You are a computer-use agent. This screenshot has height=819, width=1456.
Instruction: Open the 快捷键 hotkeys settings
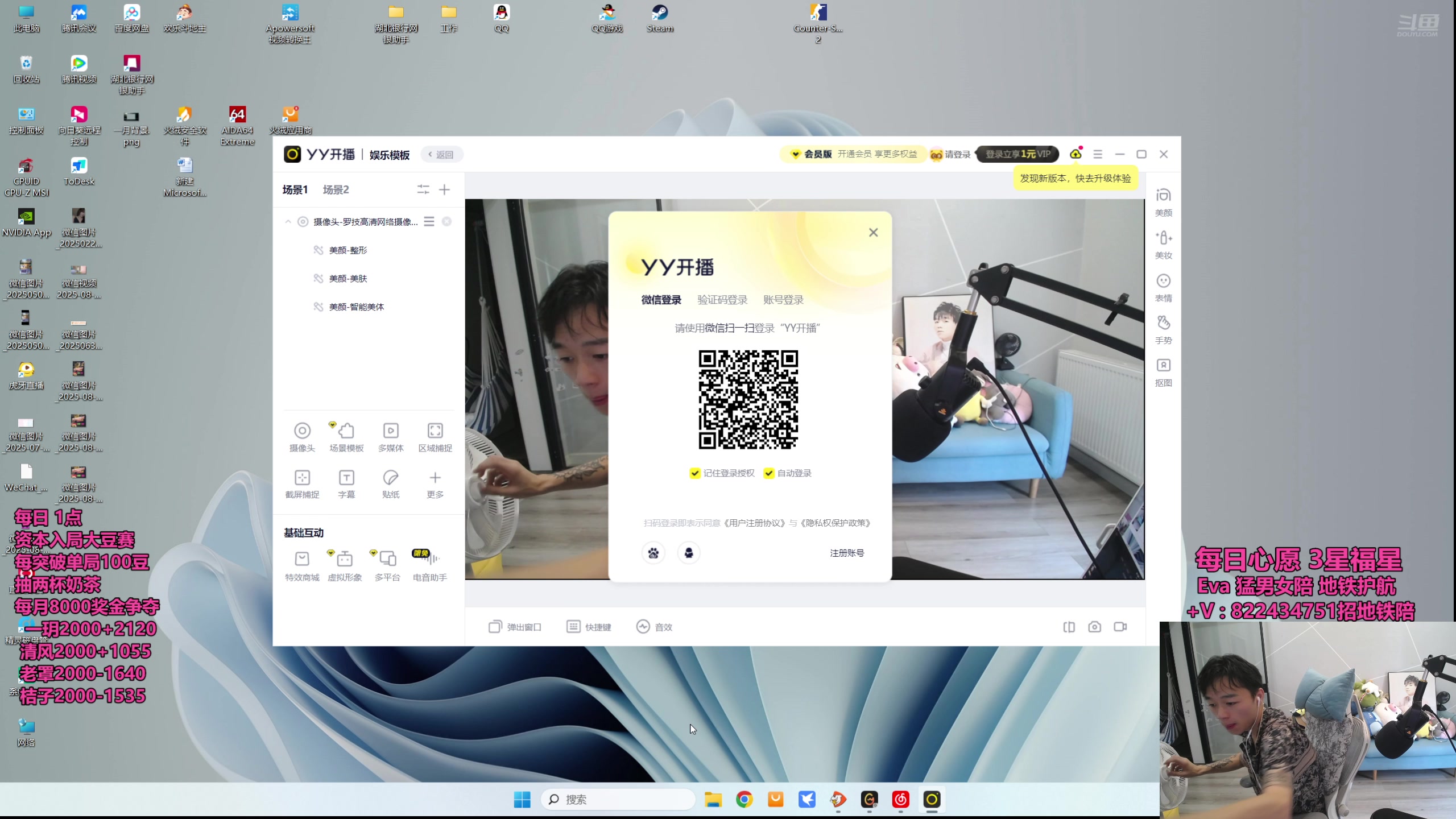(x=589, y=627)
